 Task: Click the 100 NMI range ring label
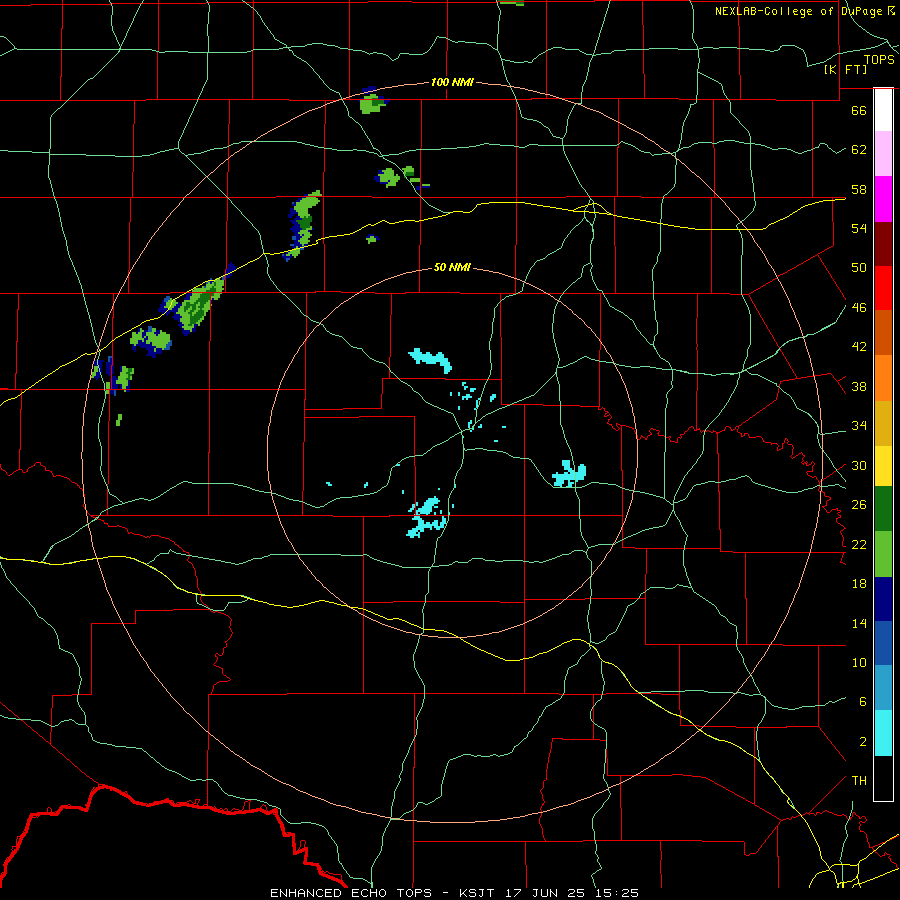tap(452, 82)
